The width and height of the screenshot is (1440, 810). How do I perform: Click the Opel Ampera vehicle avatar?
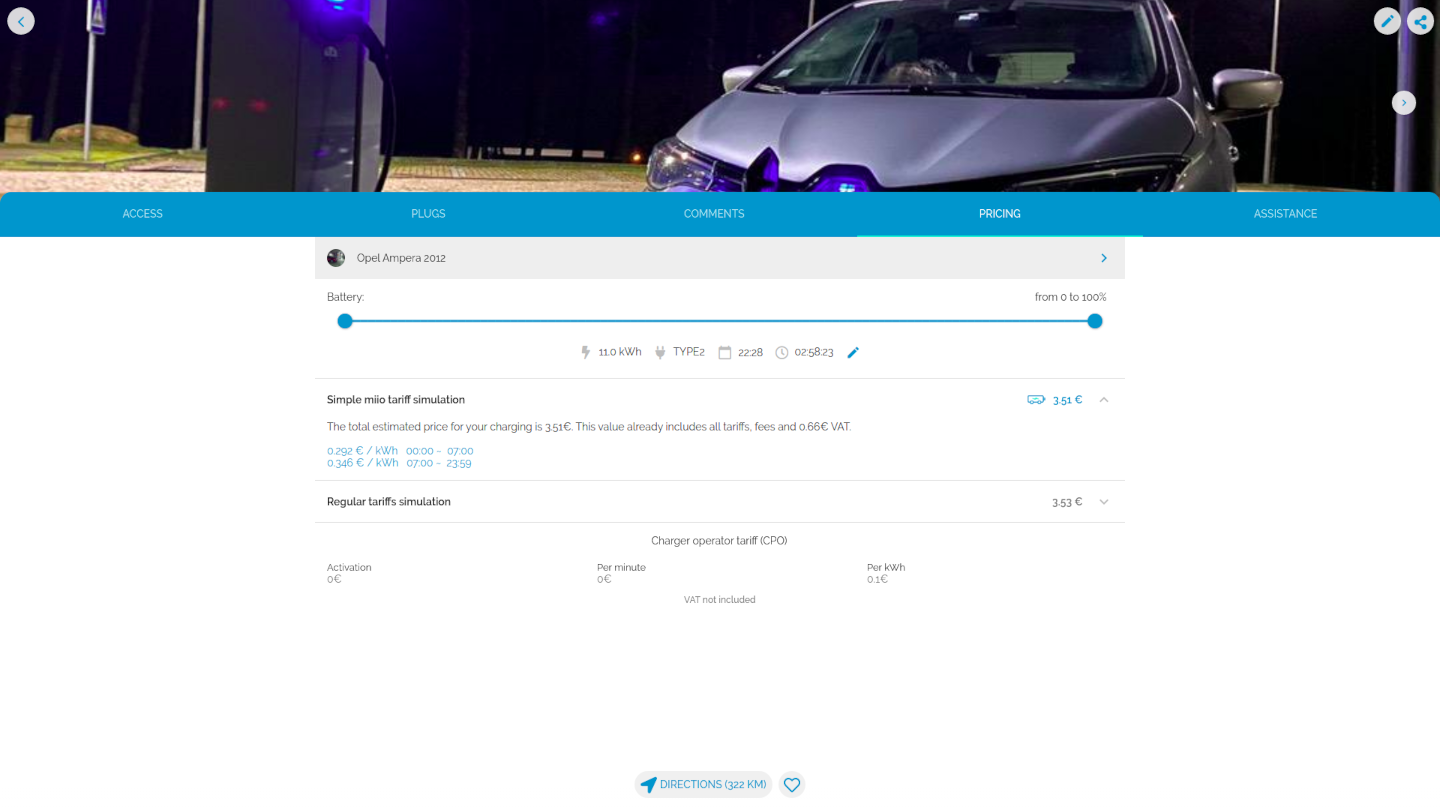pos(336,258)
